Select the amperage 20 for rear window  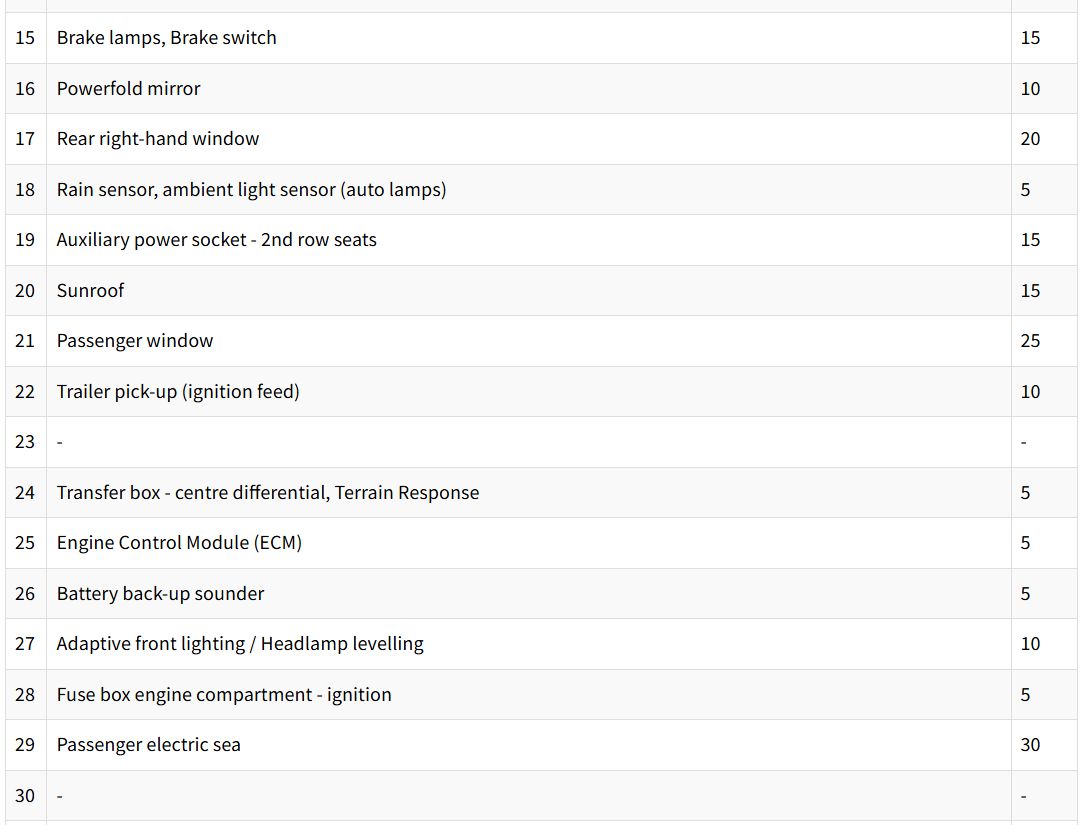coord(1030,139)
